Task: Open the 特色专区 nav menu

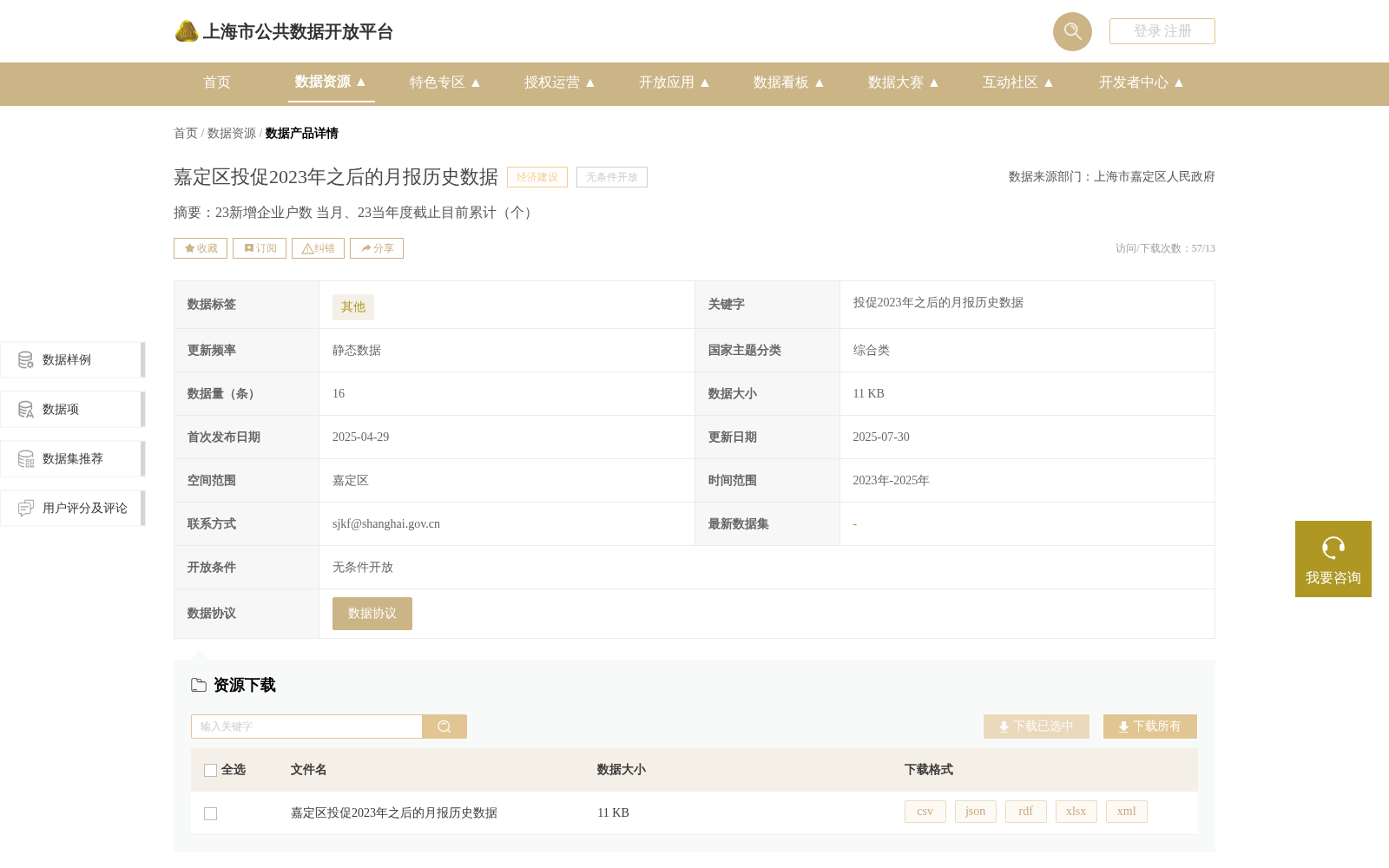Action: pyautogui.click(x=445, y=82)
